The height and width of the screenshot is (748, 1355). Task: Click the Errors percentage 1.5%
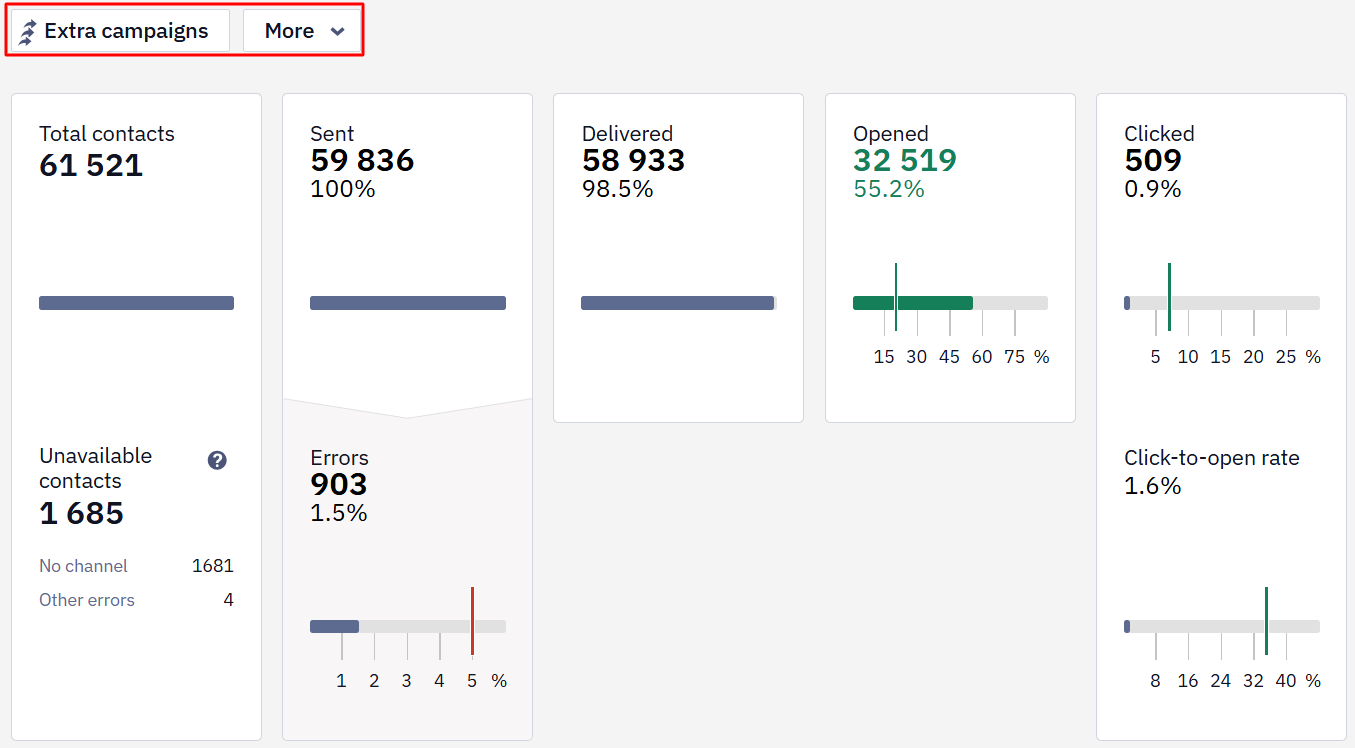click(x=339, y=513)
